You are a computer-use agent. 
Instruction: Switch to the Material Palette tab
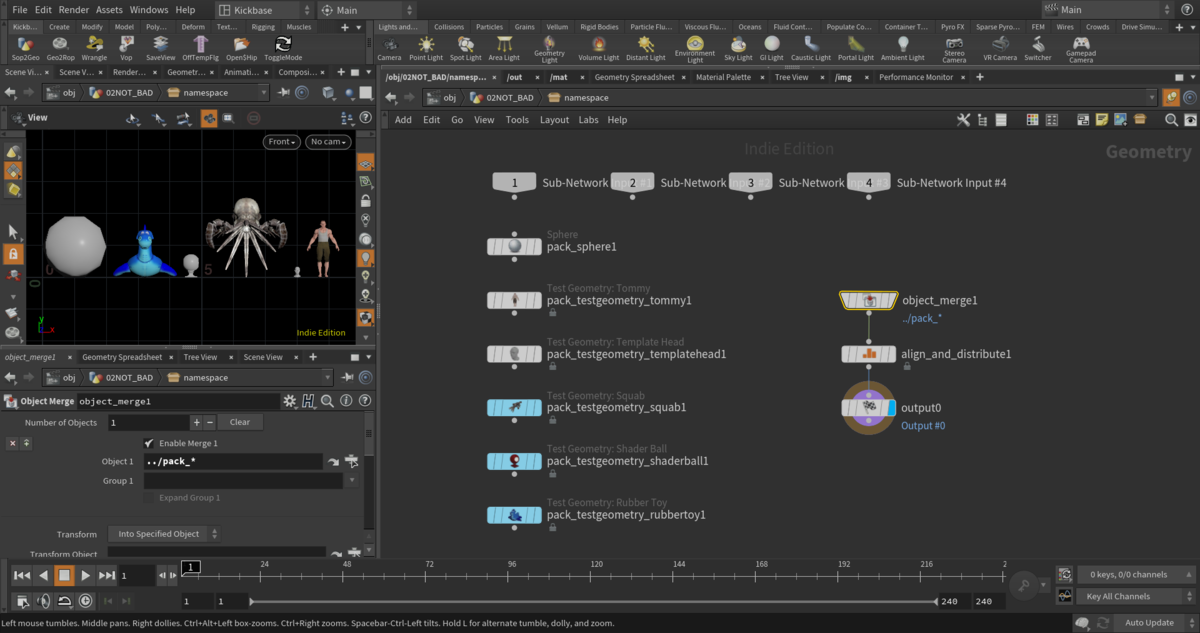pyautogui.click(x=723, y=77)
